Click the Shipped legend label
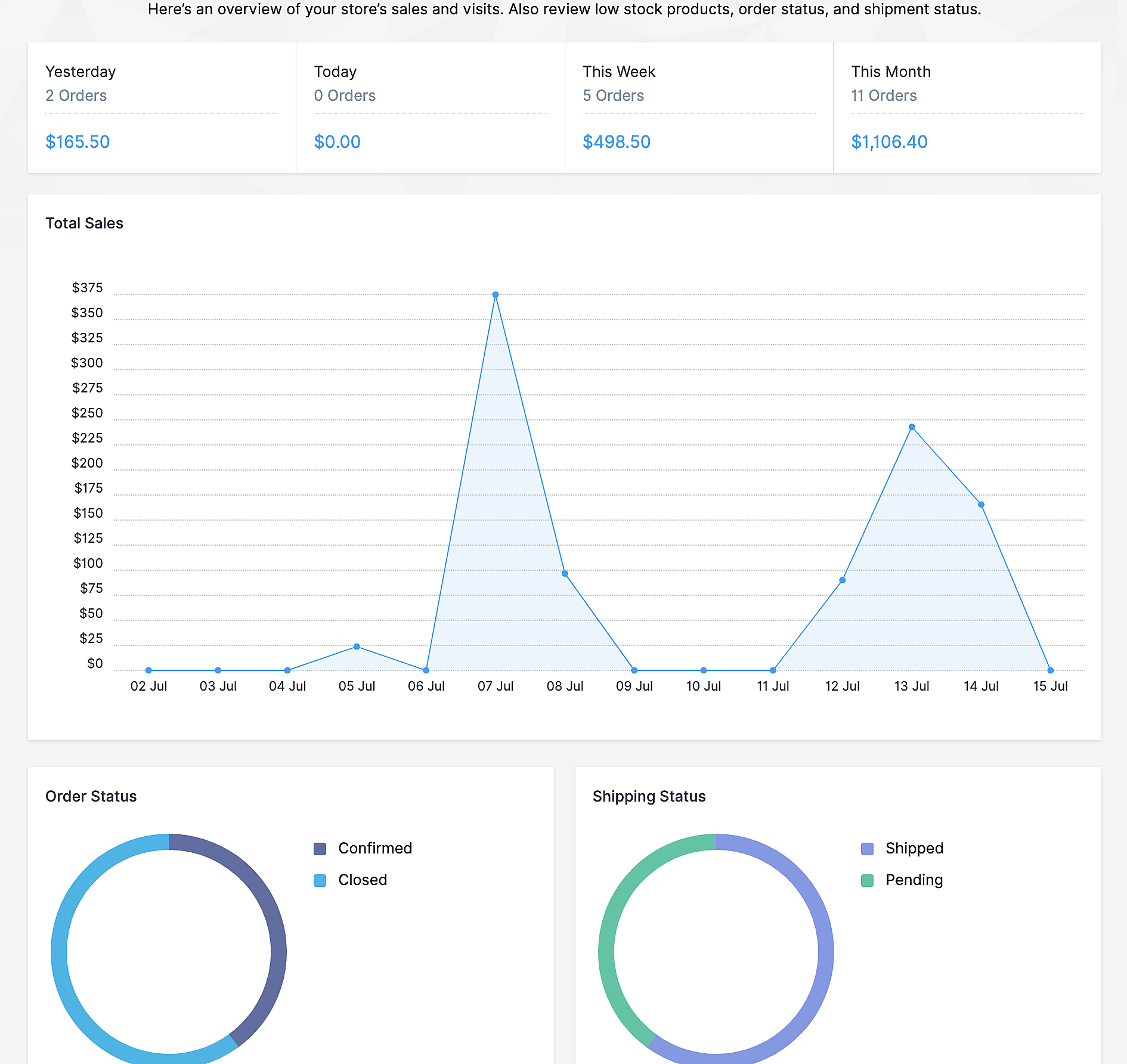The image size is (1127, 1064). pyautogui.click(x=914, y=848)
